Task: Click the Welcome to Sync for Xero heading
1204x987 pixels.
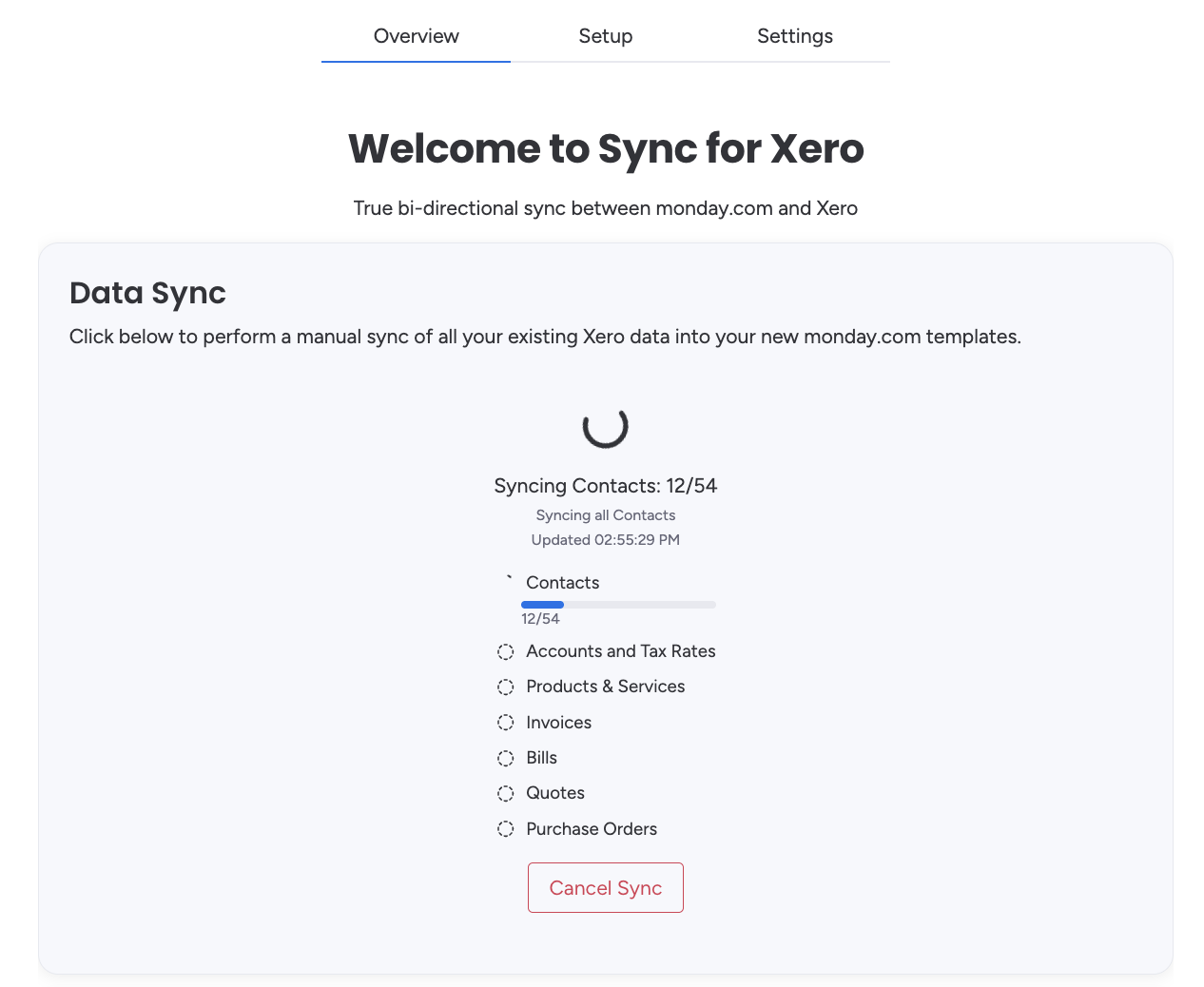Action: 606,148
